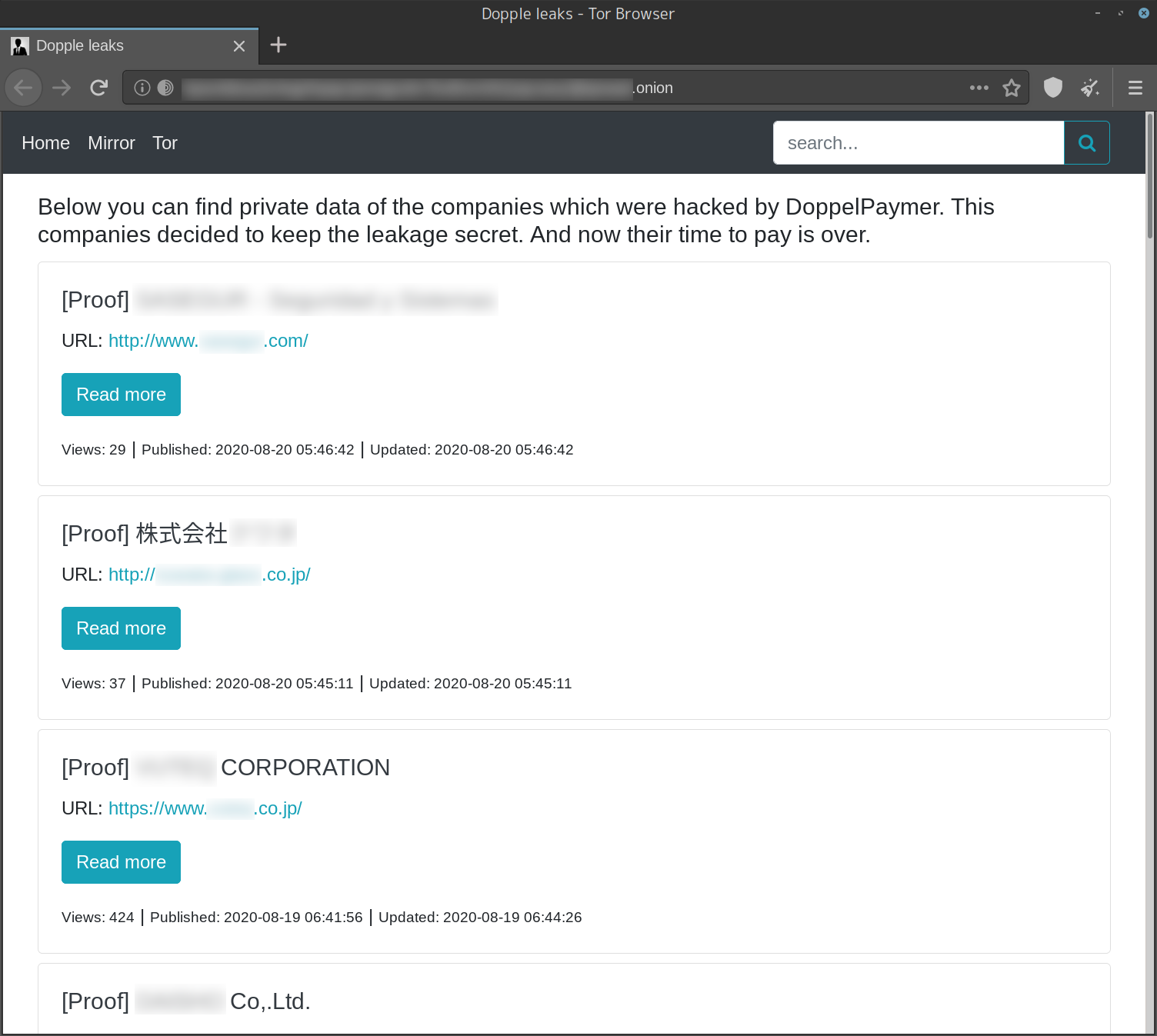The image size is (1157, 1036).
Task: Go back to the previous page
Action: tap(23, 88)
